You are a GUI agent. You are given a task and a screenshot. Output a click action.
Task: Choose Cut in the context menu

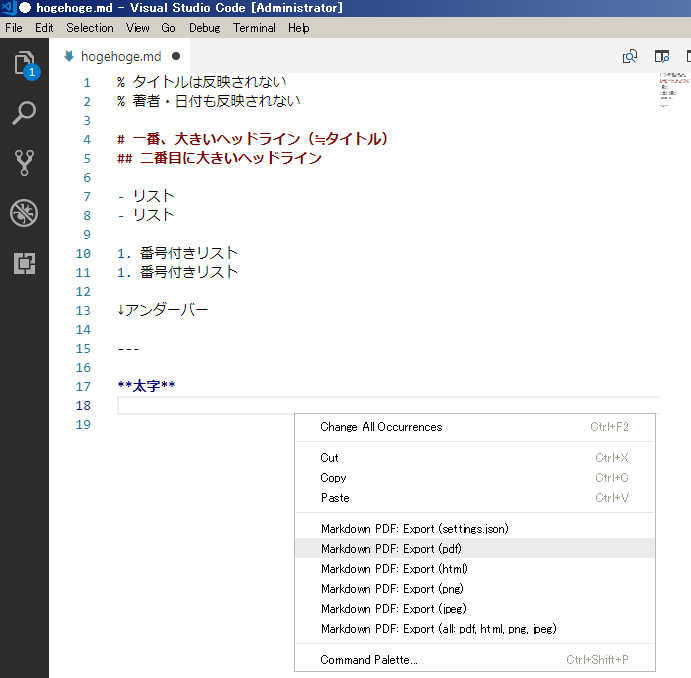point(475,458)
